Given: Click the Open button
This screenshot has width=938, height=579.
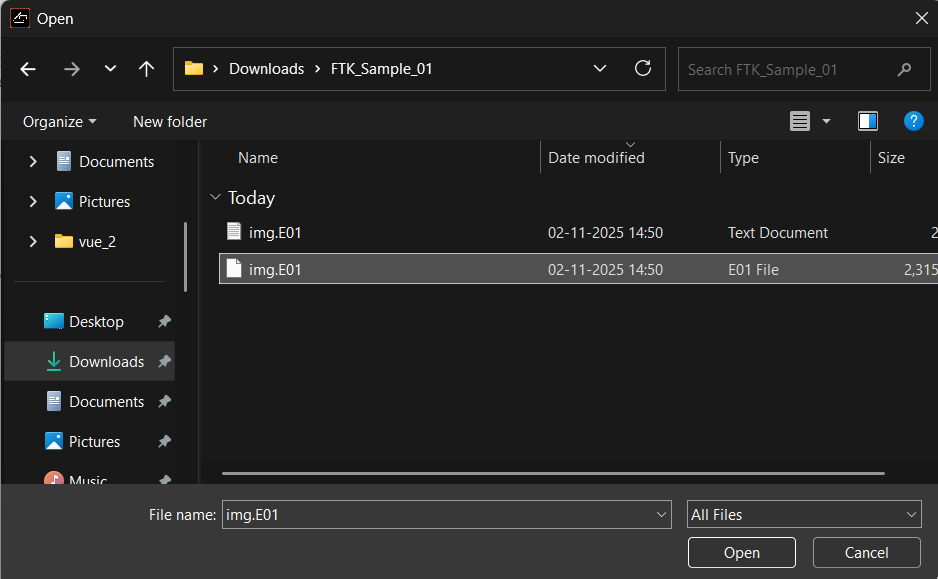Looking at the screenshot, I should 742,553.
